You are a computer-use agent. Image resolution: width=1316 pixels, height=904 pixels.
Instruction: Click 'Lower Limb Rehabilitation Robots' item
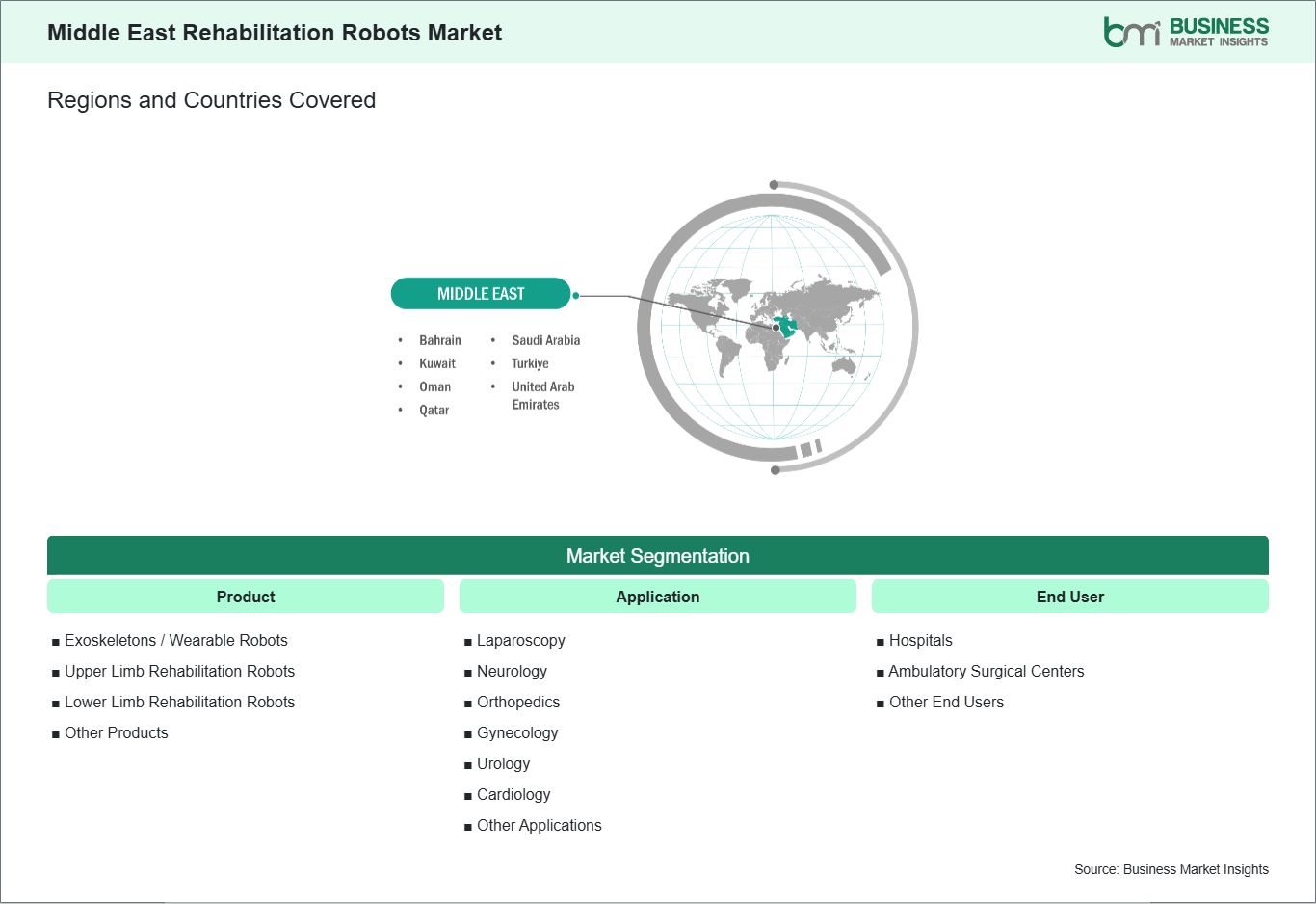[179, 702]
